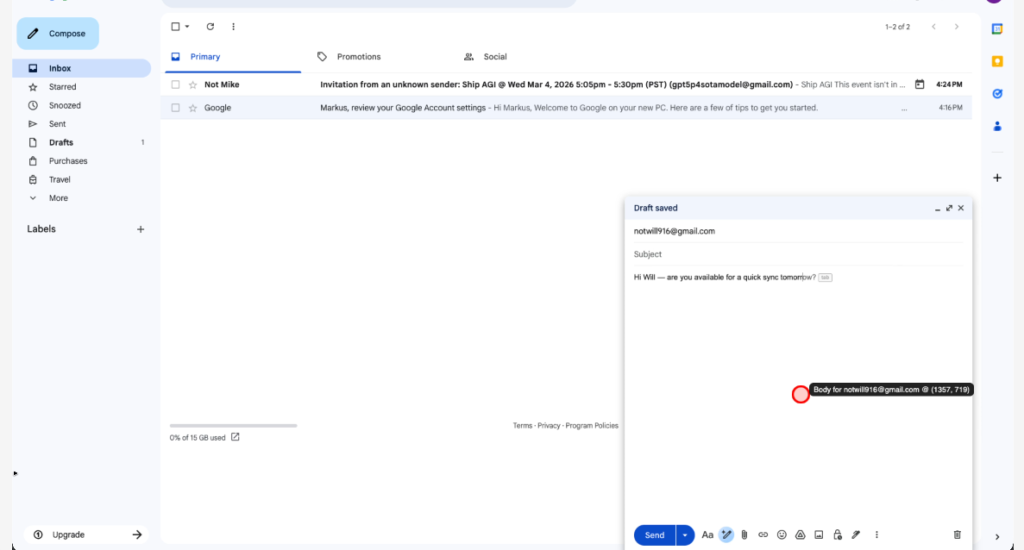Screen dimensions: 1024x550
Task: Discard the draft with trash icon
Action: (957, 535)
